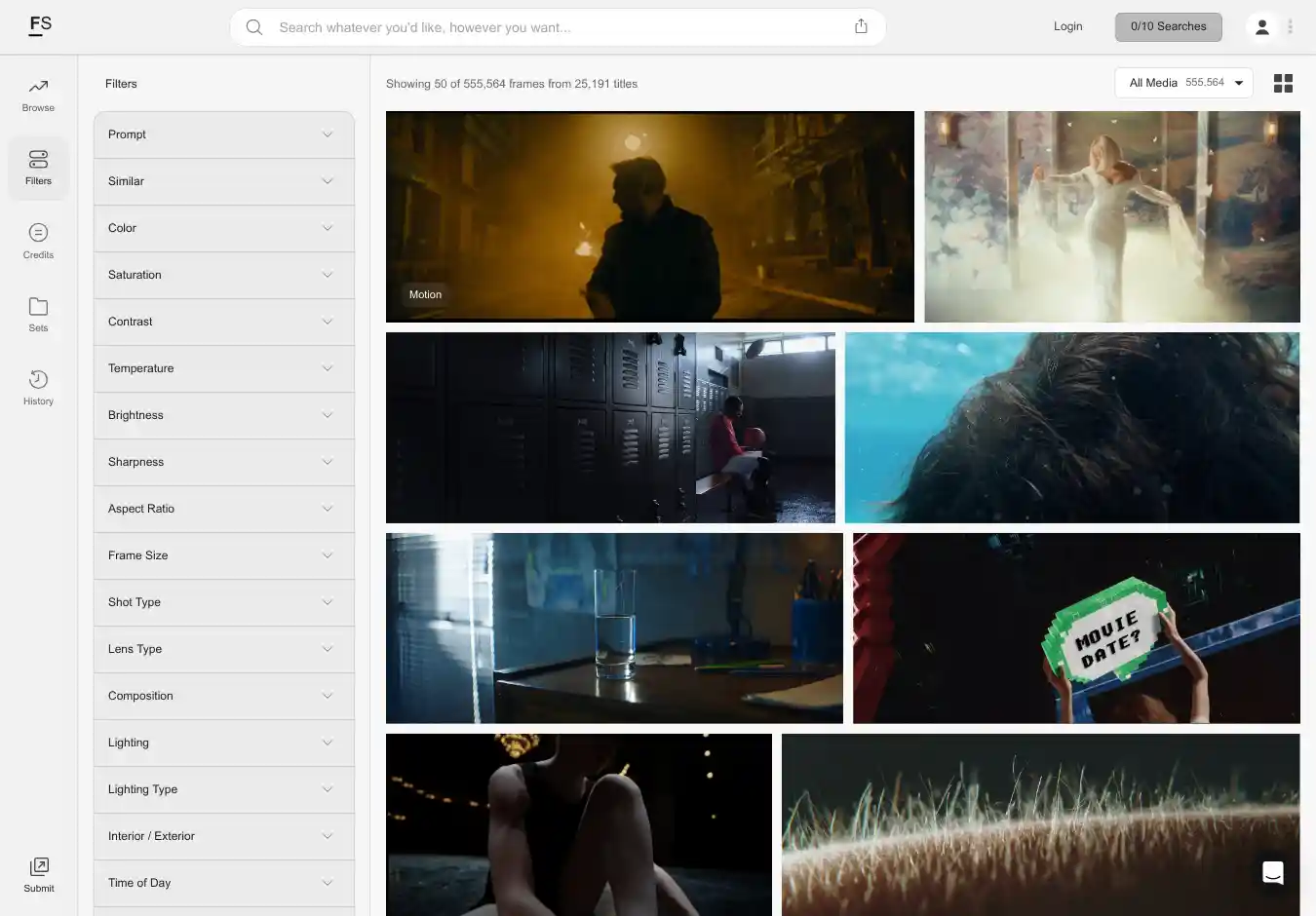Image resolution: width=1316 pixels, height=916 pixels.
Task: Click the Login link
Action: pyautogui.click(x=1067, y=26)
